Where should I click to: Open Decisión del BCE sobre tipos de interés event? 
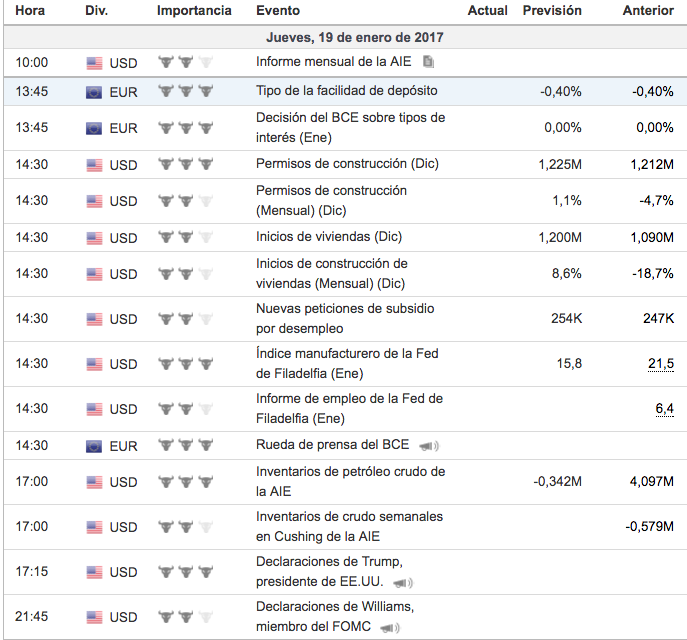(x=350, y=127)
